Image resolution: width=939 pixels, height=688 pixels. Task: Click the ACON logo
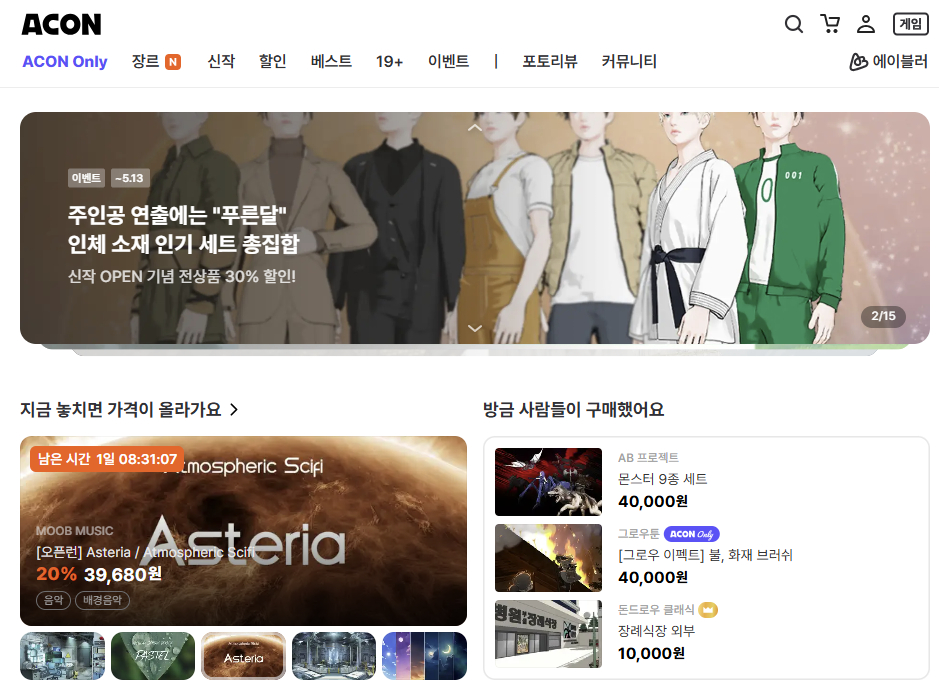61,24
